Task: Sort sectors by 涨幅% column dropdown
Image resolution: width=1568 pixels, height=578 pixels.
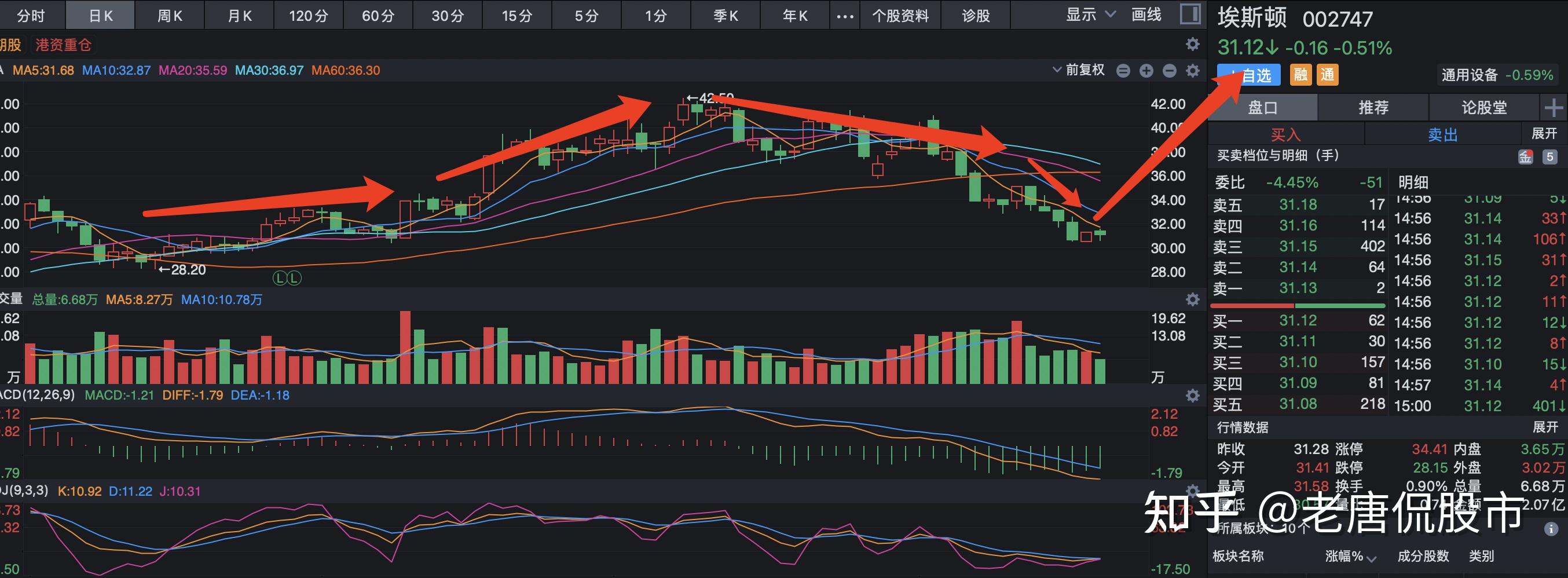Action: (x=1350, y=556)
